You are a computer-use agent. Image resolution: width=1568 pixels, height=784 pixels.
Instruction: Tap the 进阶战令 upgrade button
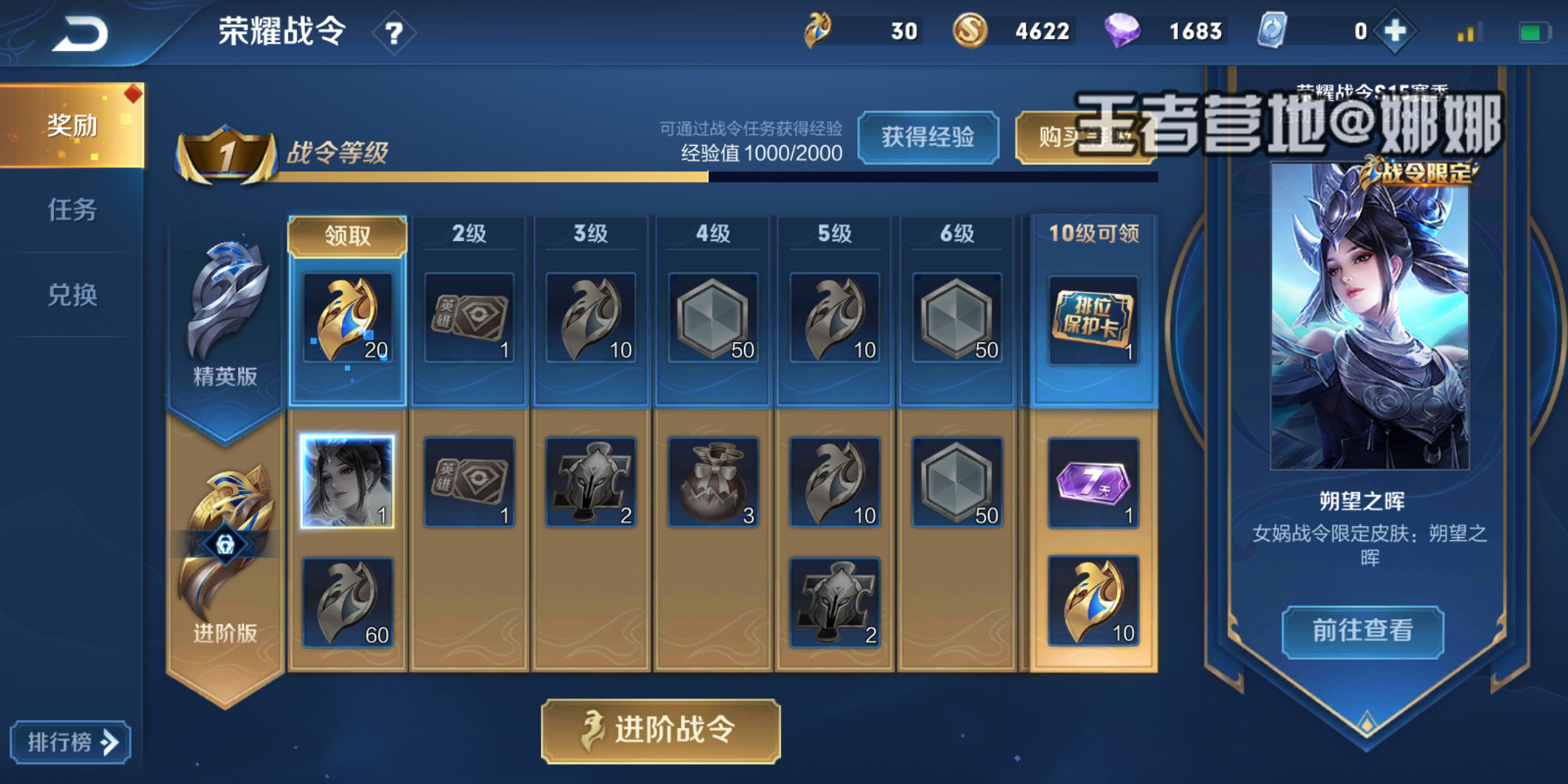[x=661, y=730]
